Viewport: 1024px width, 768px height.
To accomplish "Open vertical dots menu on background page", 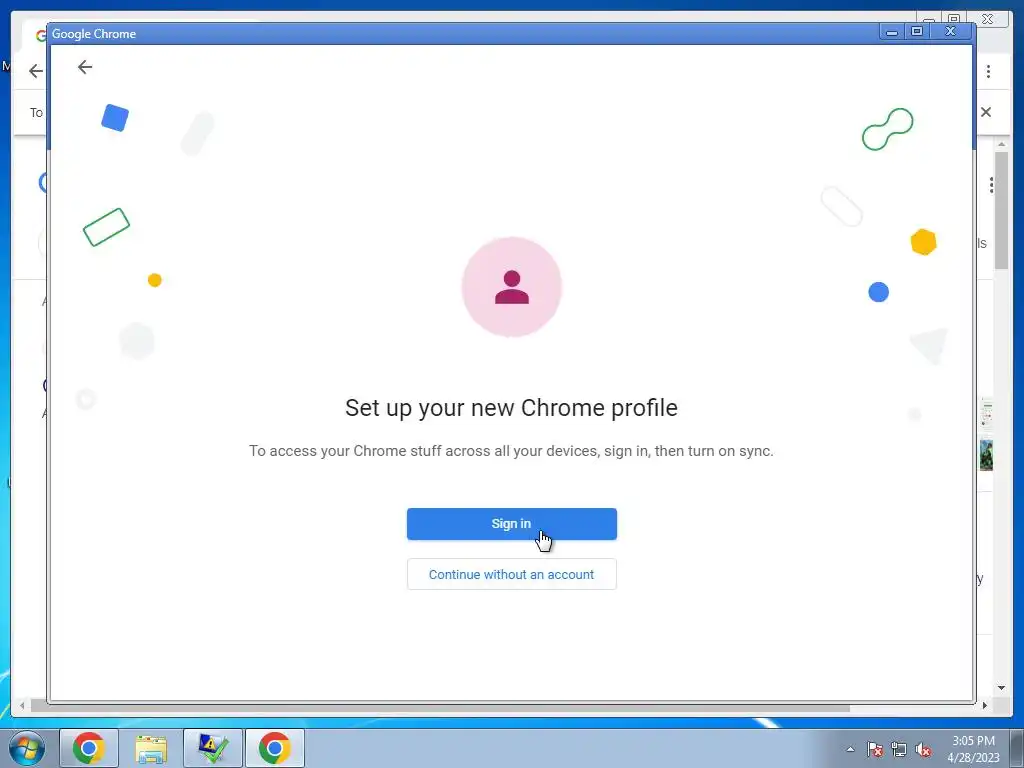I will [x=991, y=185].
